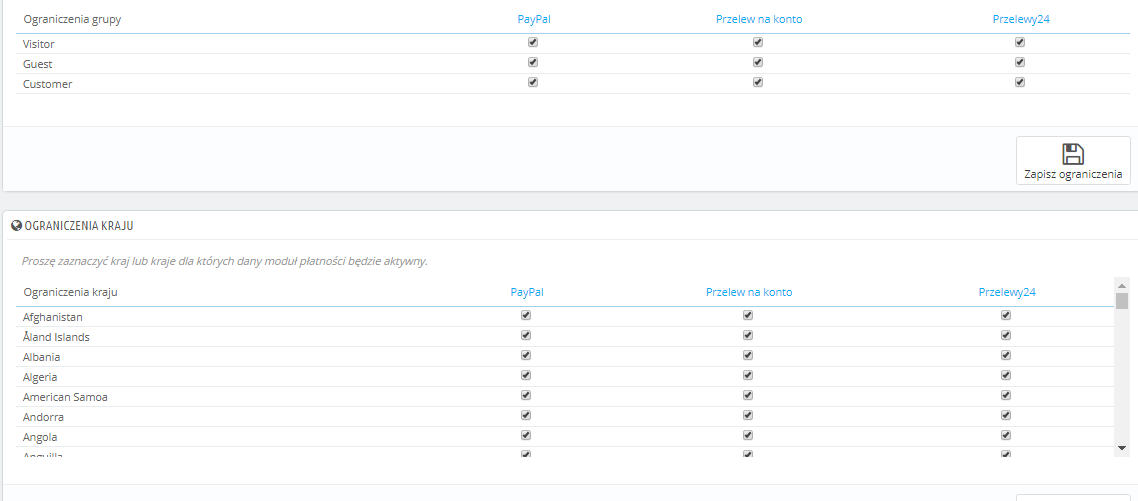Uncheck Przelew na konto for Visitor
This screenshot has width=1138, height=501.
click(x=758, y=42)
